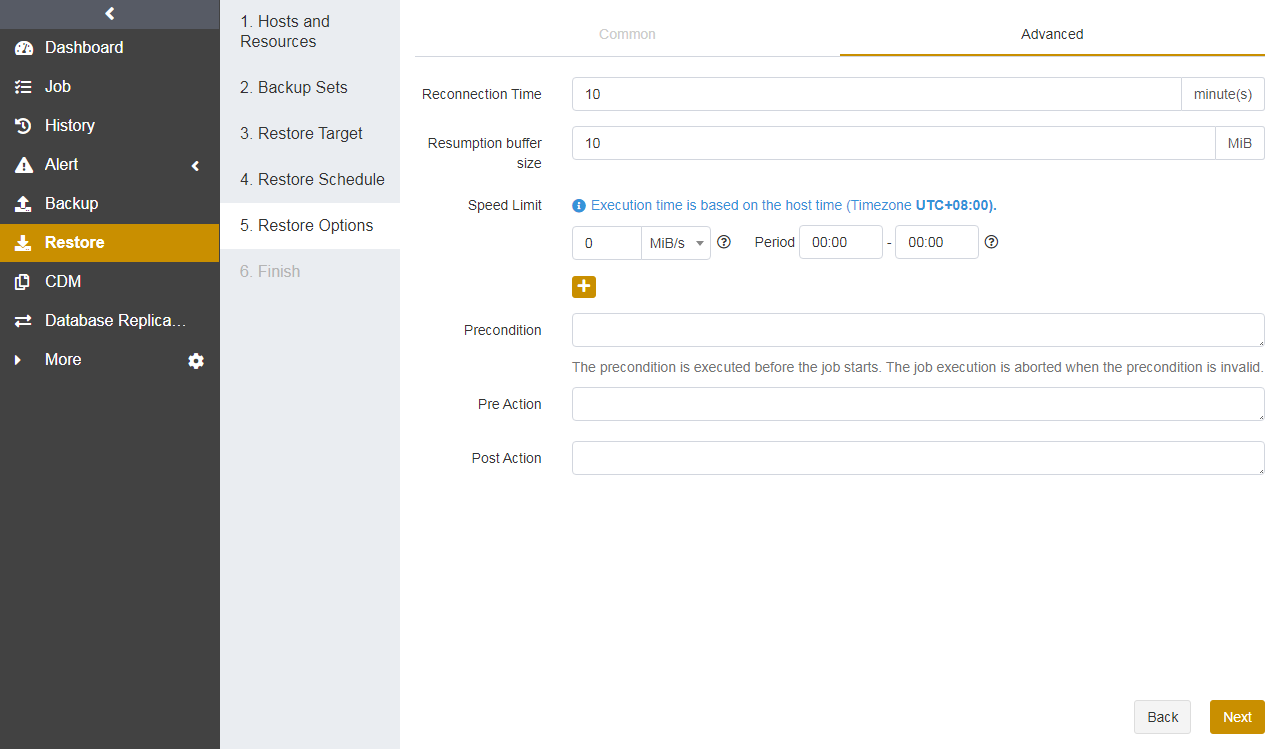Click the Post Action text area

918,458
